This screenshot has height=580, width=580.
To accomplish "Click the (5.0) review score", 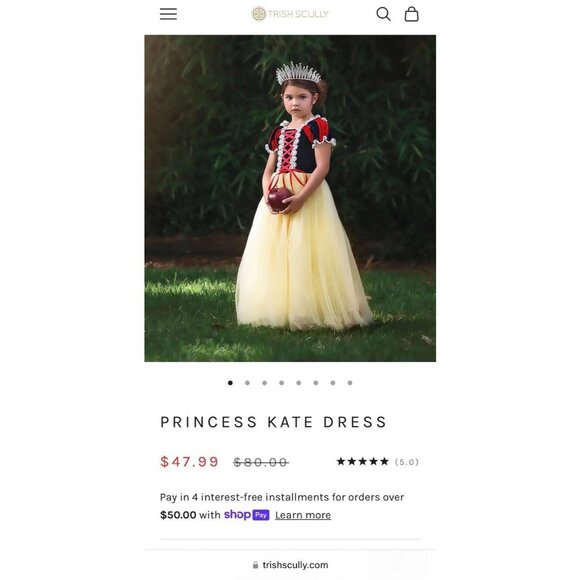I will pos(407,462).
